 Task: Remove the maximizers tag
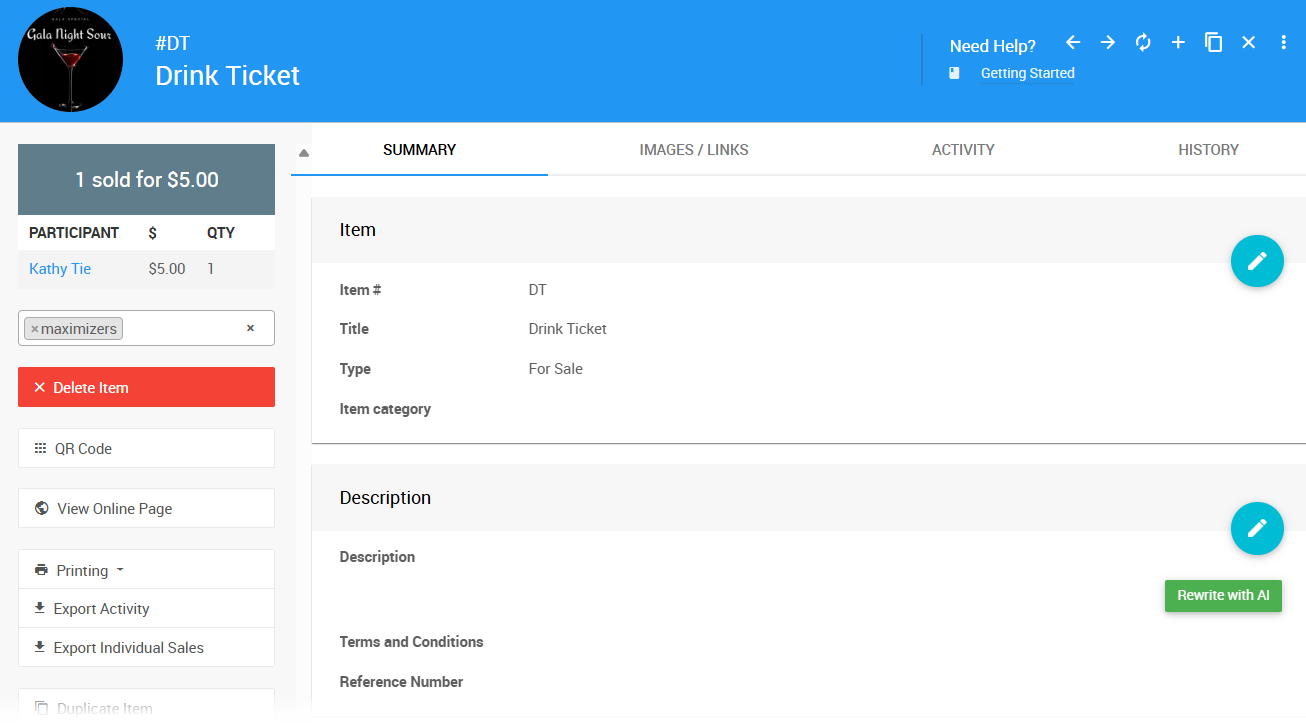[x=34, y=329]
